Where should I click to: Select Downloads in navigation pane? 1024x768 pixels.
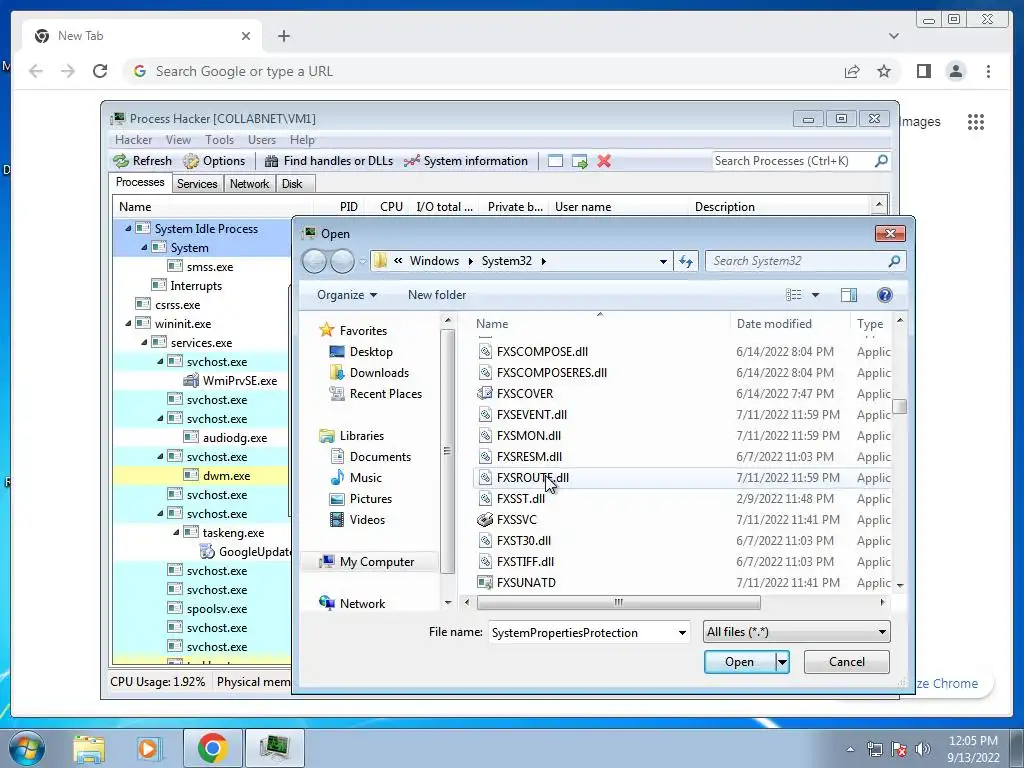click(x=370, y=373)
